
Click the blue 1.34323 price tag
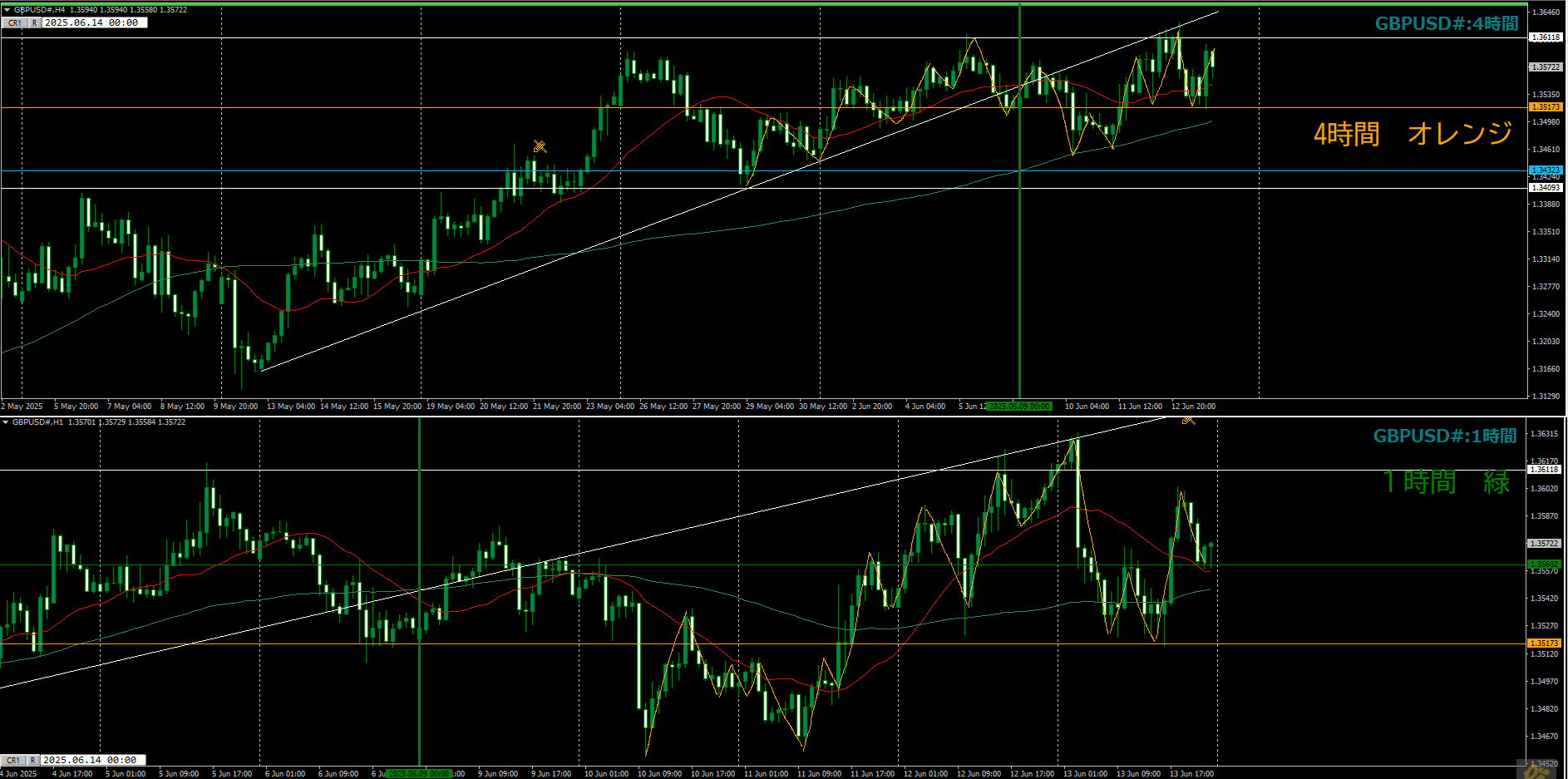(x=1546, y=170)
